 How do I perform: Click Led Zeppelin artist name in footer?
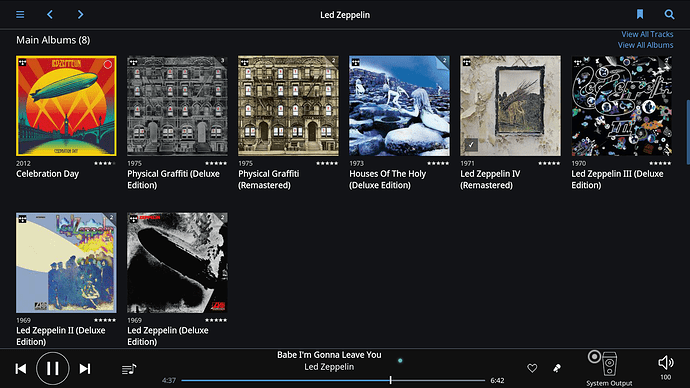(329, 367)
